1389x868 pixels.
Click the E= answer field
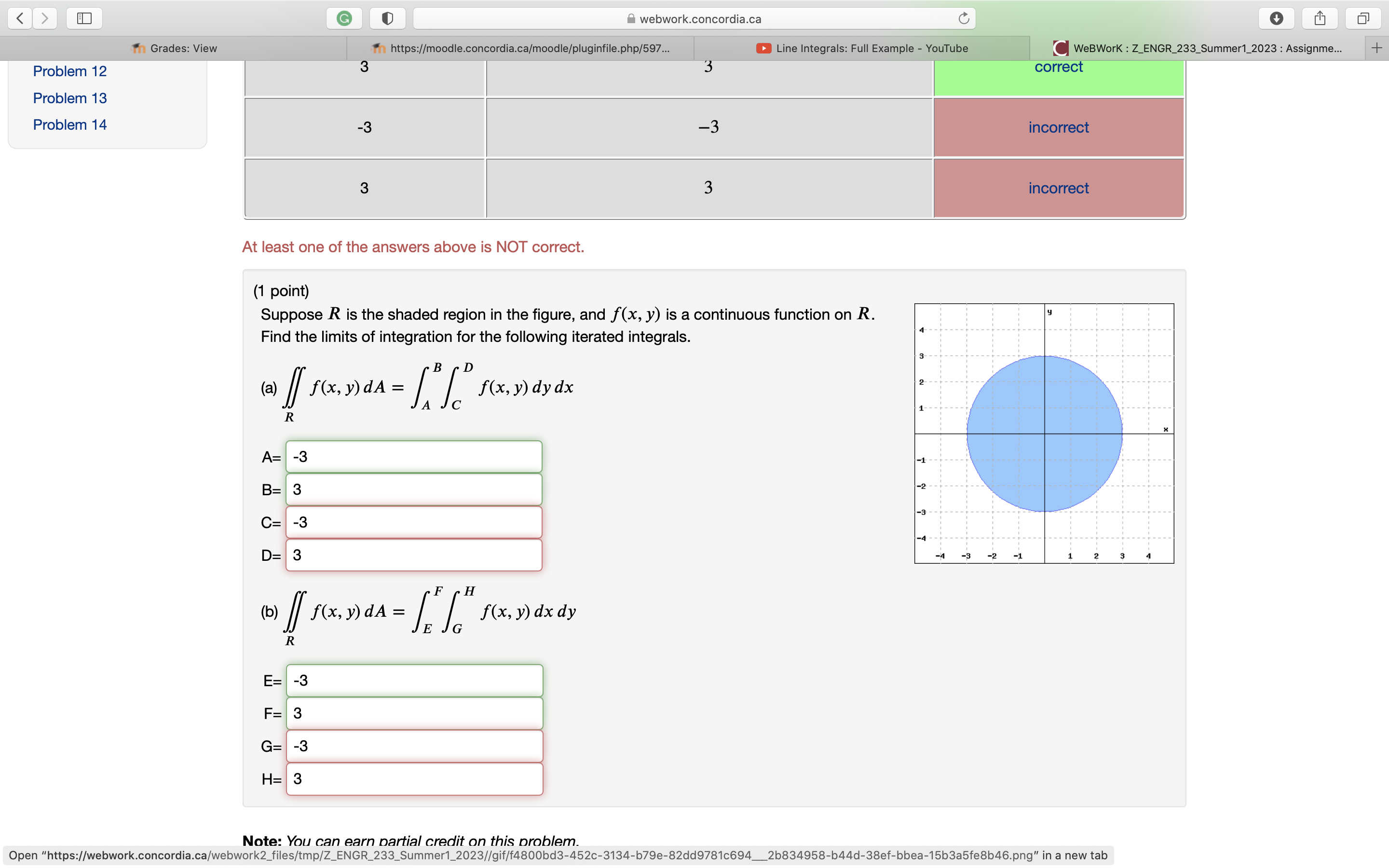(x=414, y=680)
